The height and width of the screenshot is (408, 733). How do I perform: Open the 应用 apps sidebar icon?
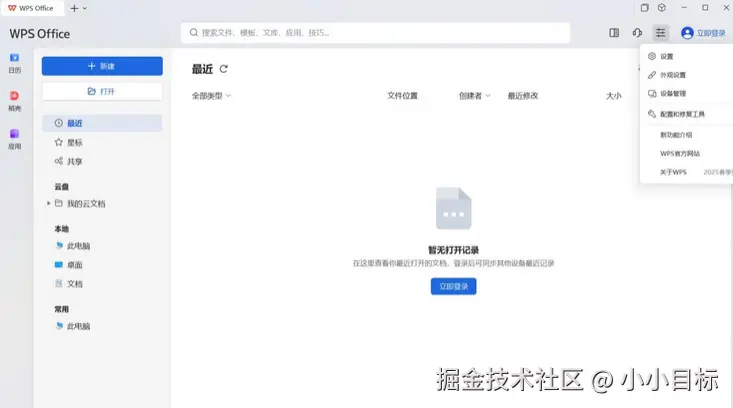coord(14,139)
